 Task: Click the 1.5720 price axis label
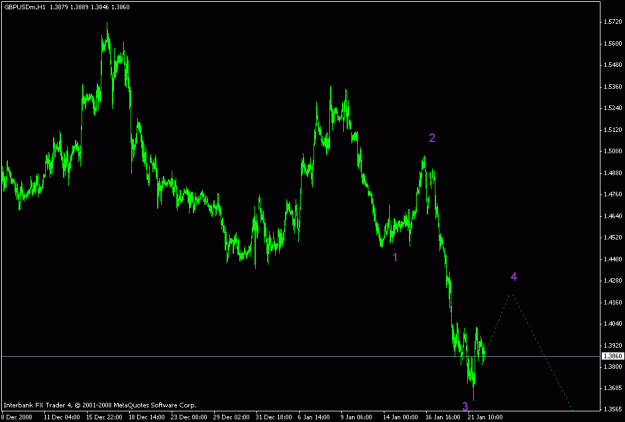point(614,22)
